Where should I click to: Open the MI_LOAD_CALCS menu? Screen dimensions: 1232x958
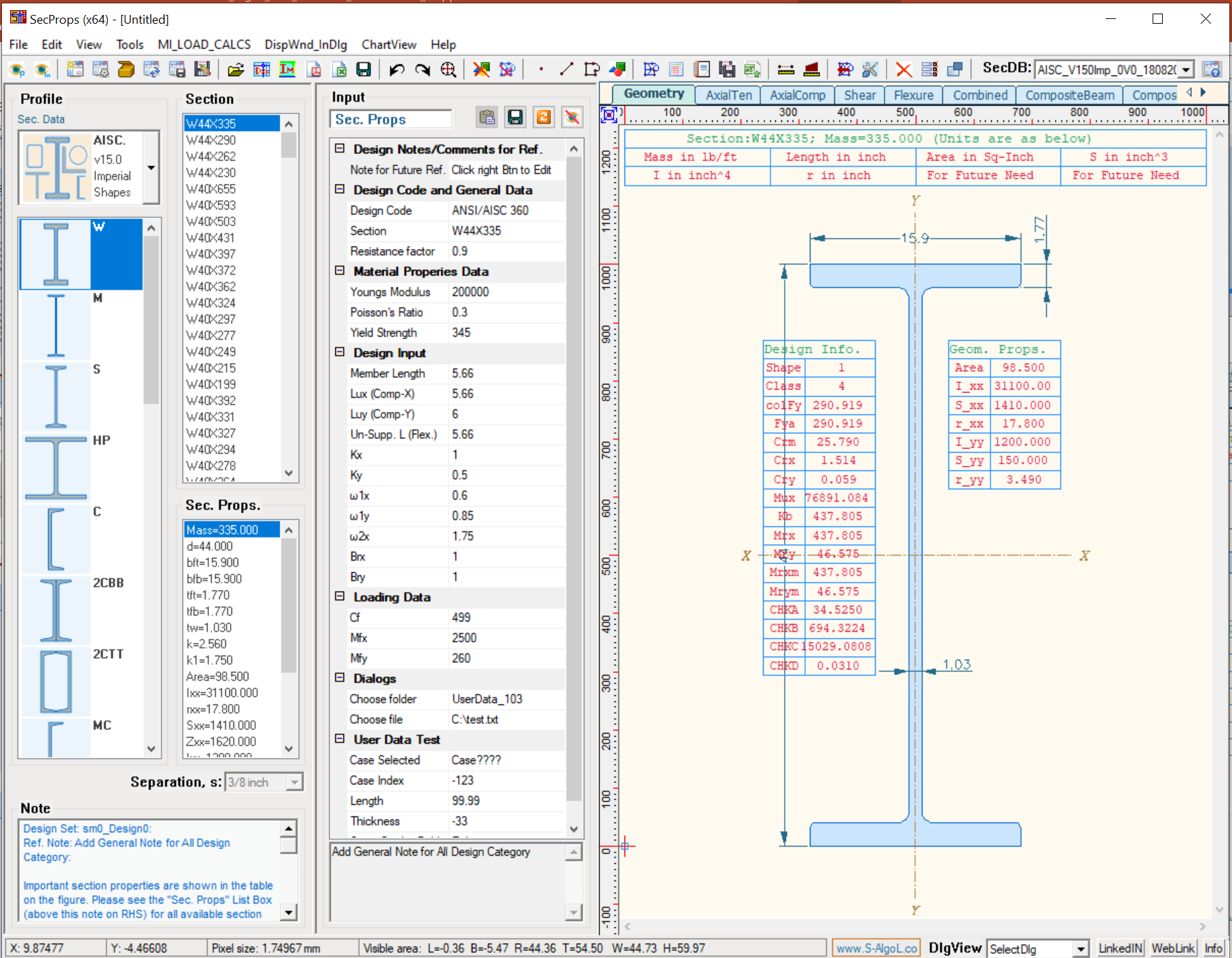click(204, 45)
